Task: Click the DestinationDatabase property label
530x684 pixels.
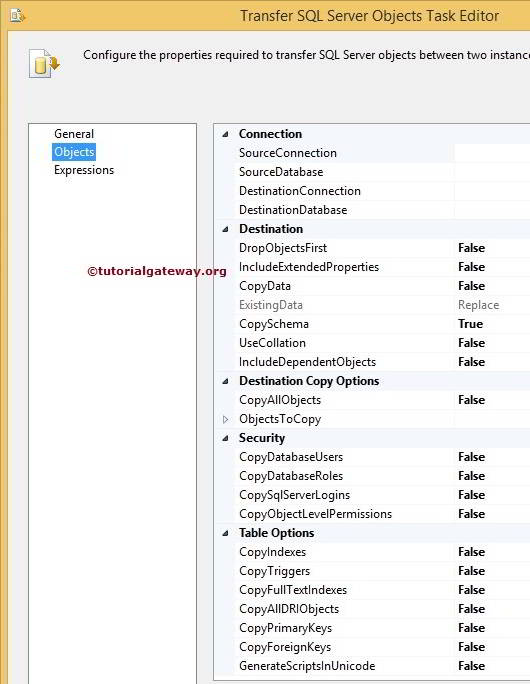Action: click(293, 210)
